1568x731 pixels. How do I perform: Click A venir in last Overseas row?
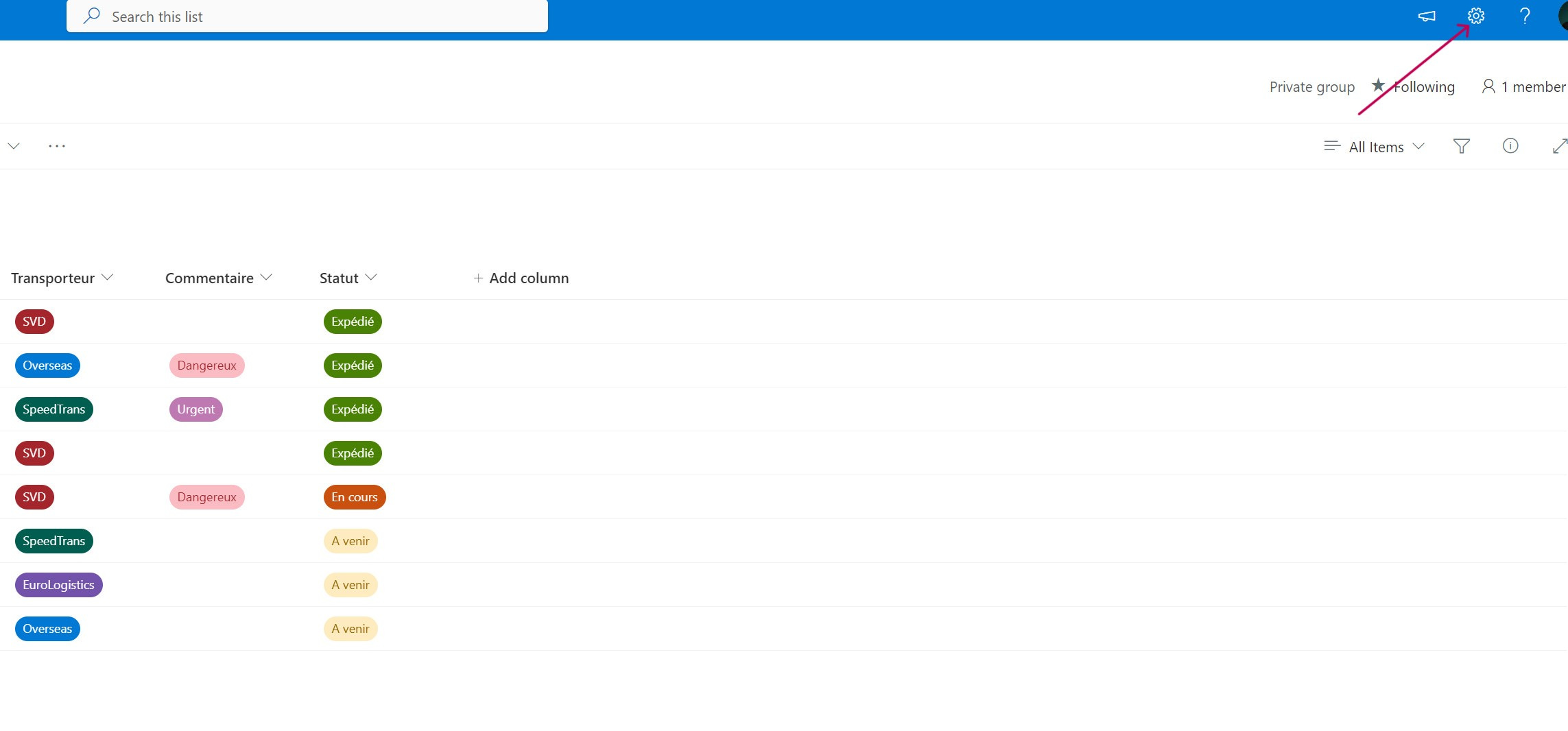click(x=351, y=629)
